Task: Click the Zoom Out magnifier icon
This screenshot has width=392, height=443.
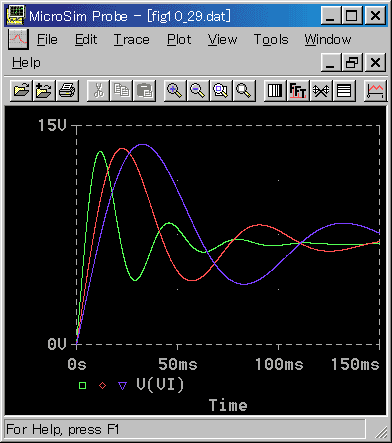Action: 198,90
